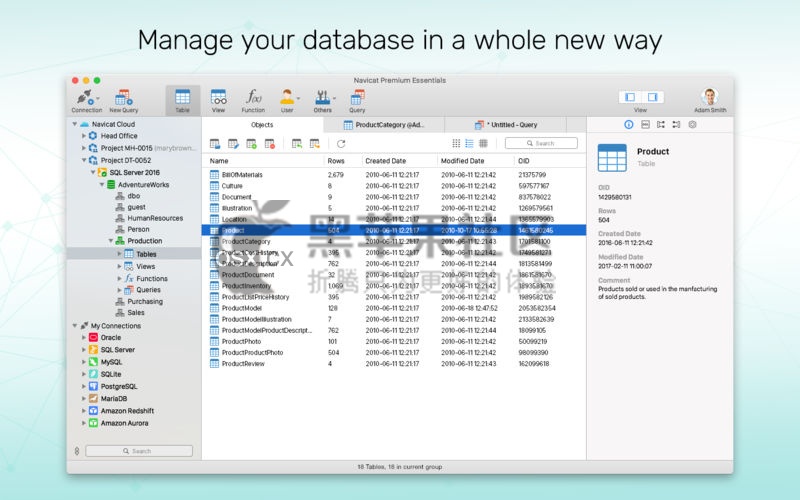800x500 pixels.
Task: Select the Queries tree node
Action: click(x=143, y=290)
